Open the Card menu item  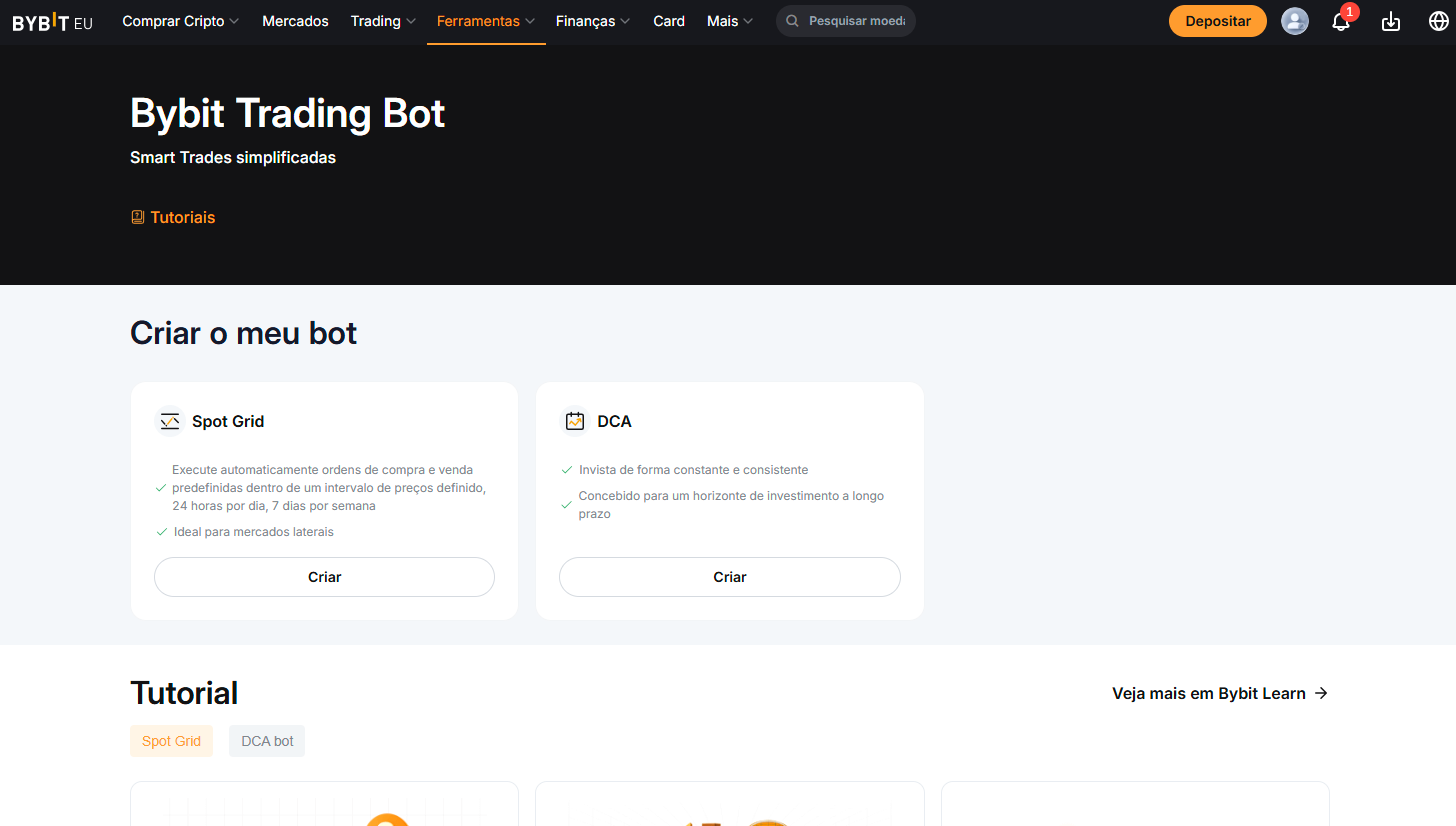click(669, 21)
